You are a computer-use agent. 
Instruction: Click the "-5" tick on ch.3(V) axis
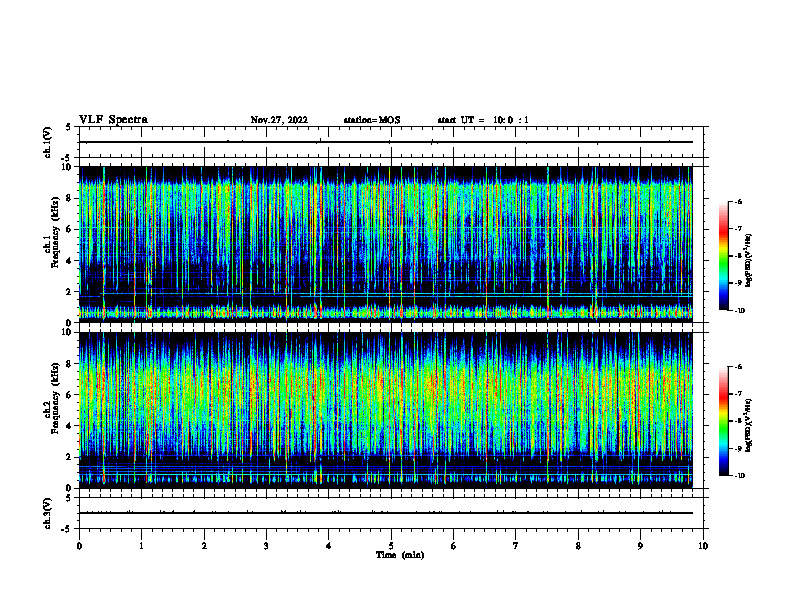point(67,529)
